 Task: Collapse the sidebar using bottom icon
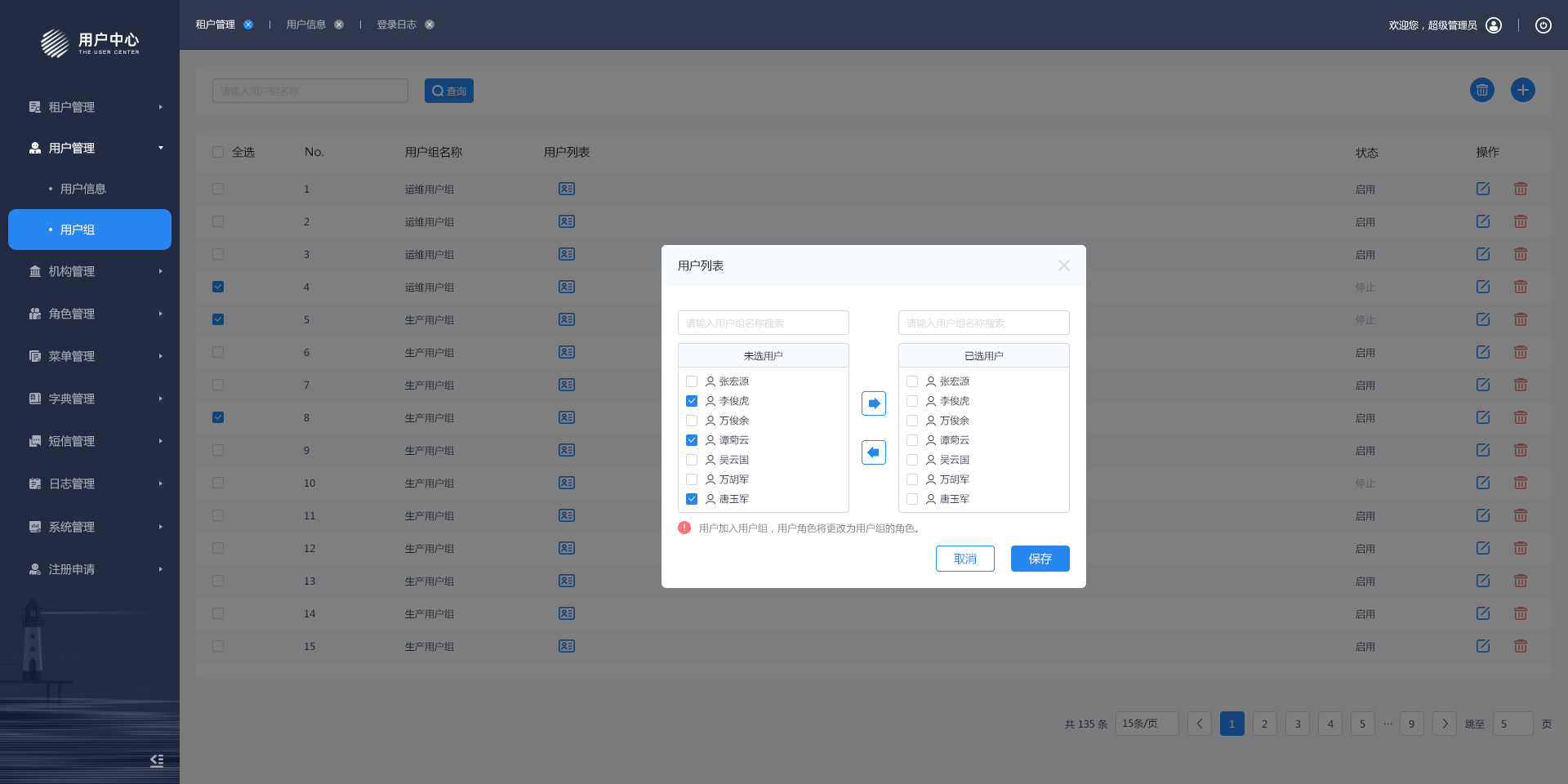pos(157,760)
